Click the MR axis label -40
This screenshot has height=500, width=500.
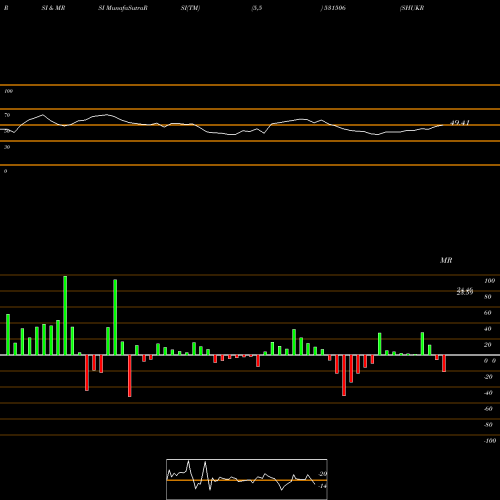coord(488,393)
